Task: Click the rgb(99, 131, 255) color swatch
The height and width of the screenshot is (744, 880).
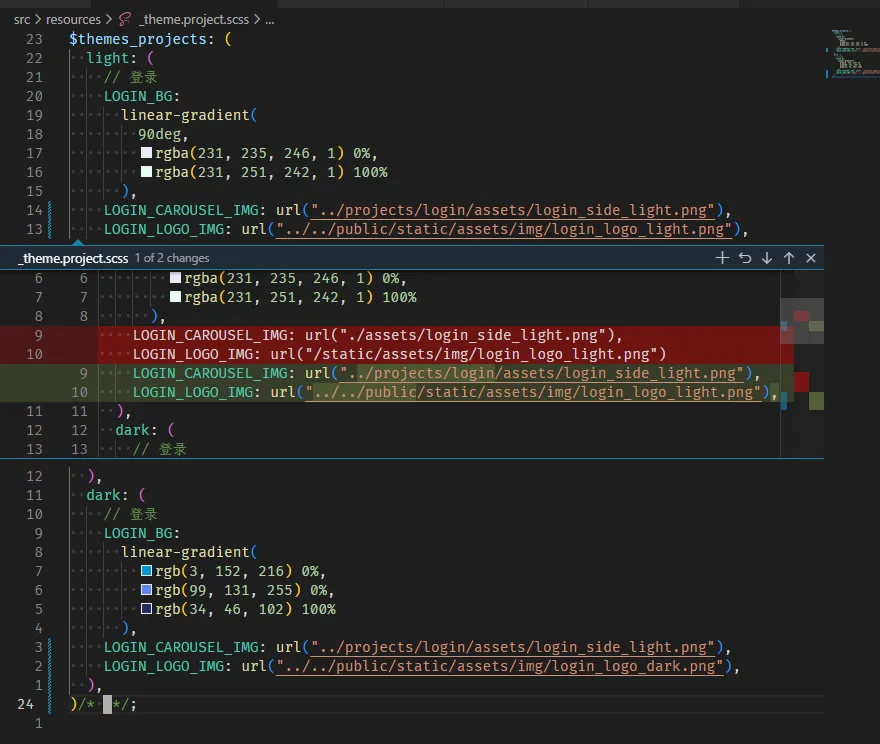Action: coord(146,590)
